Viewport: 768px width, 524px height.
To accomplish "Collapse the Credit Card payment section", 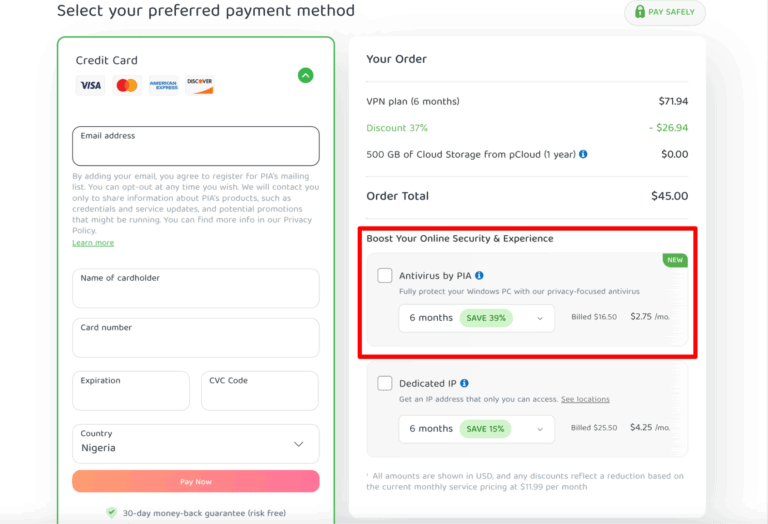I will click(305, 75).
